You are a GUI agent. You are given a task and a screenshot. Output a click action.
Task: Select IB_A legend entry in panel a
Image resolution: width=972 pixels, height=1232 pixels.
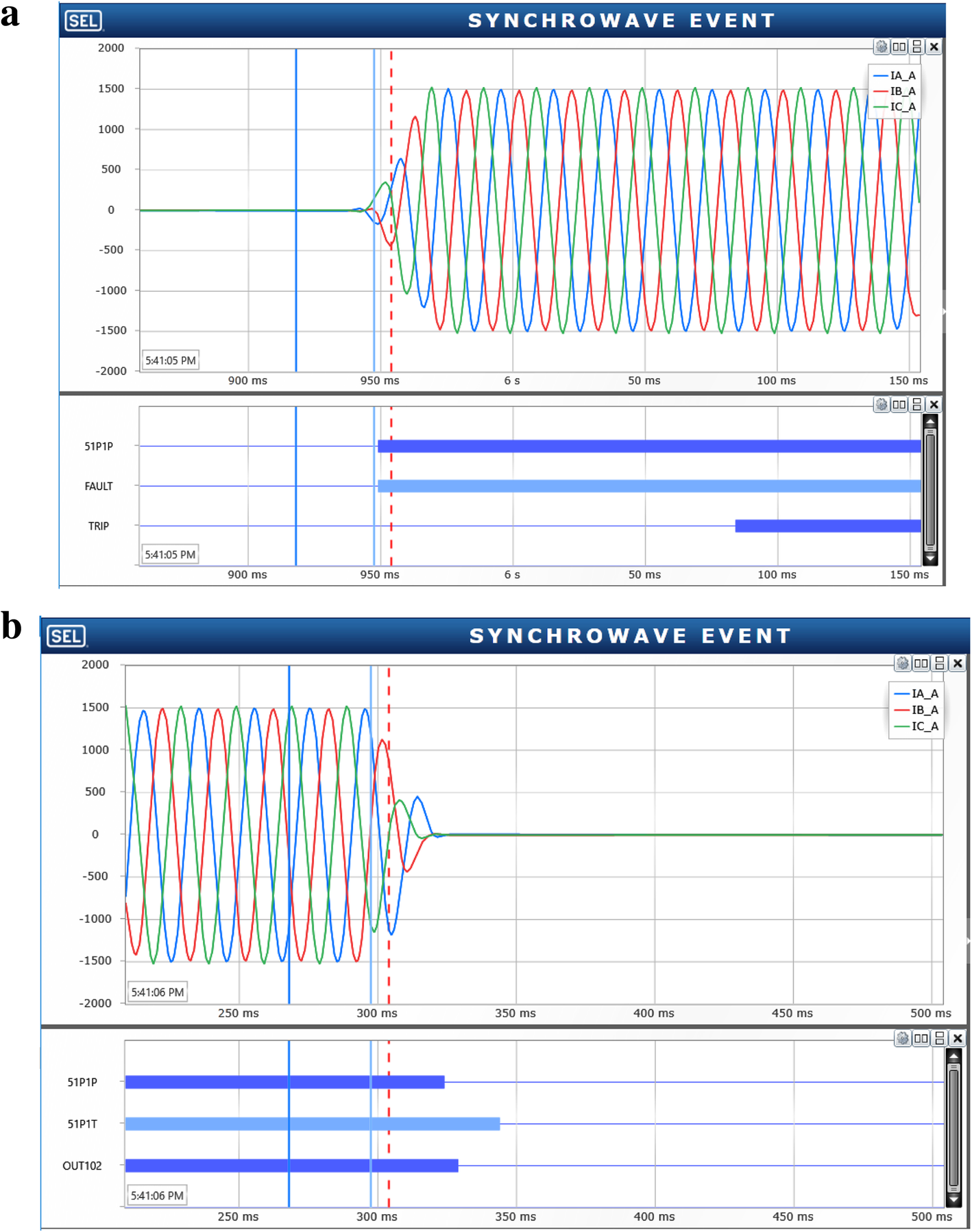click(895, 91)
